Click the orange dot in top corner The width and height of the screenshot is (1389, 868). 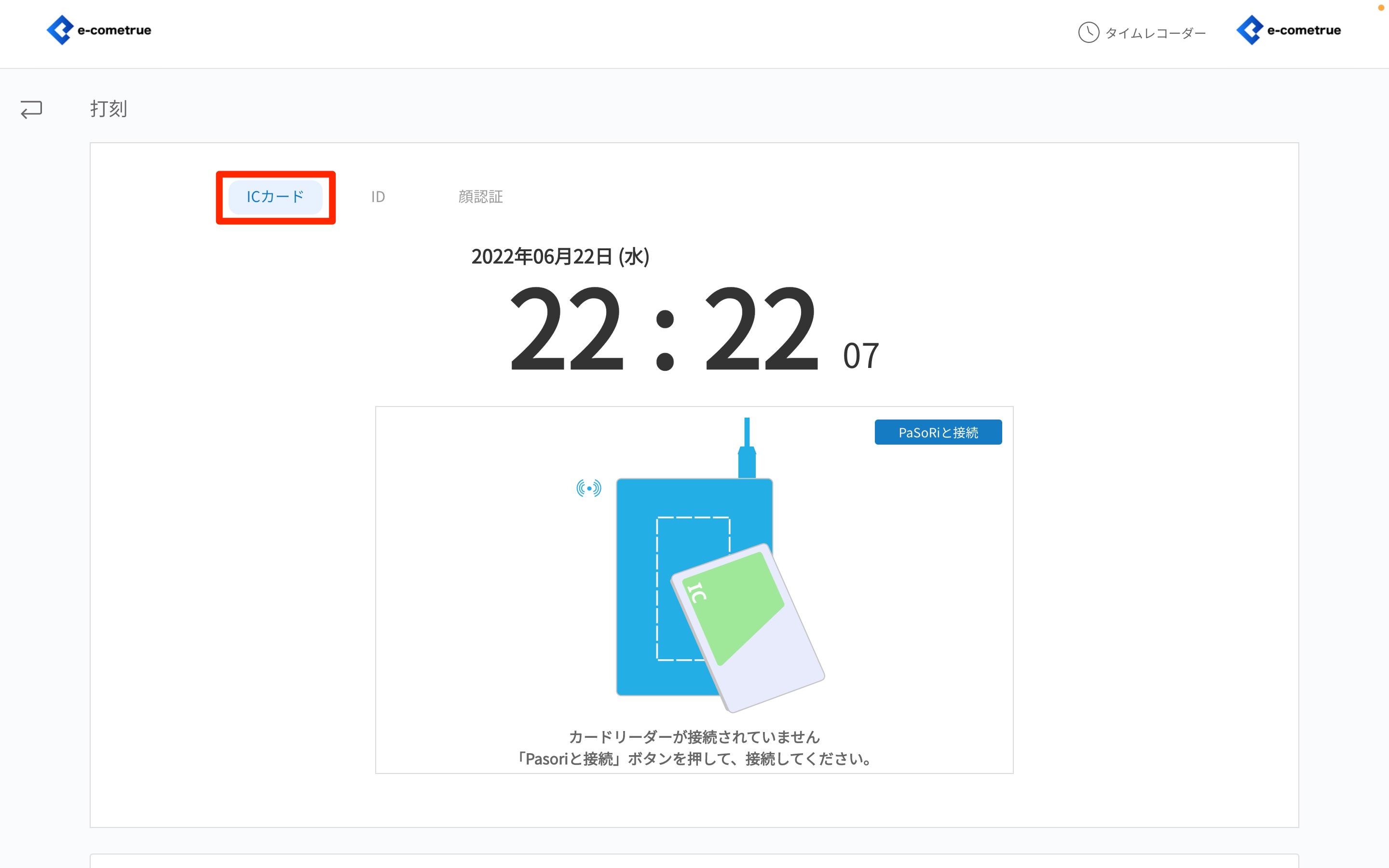(x=1380, y=7)
